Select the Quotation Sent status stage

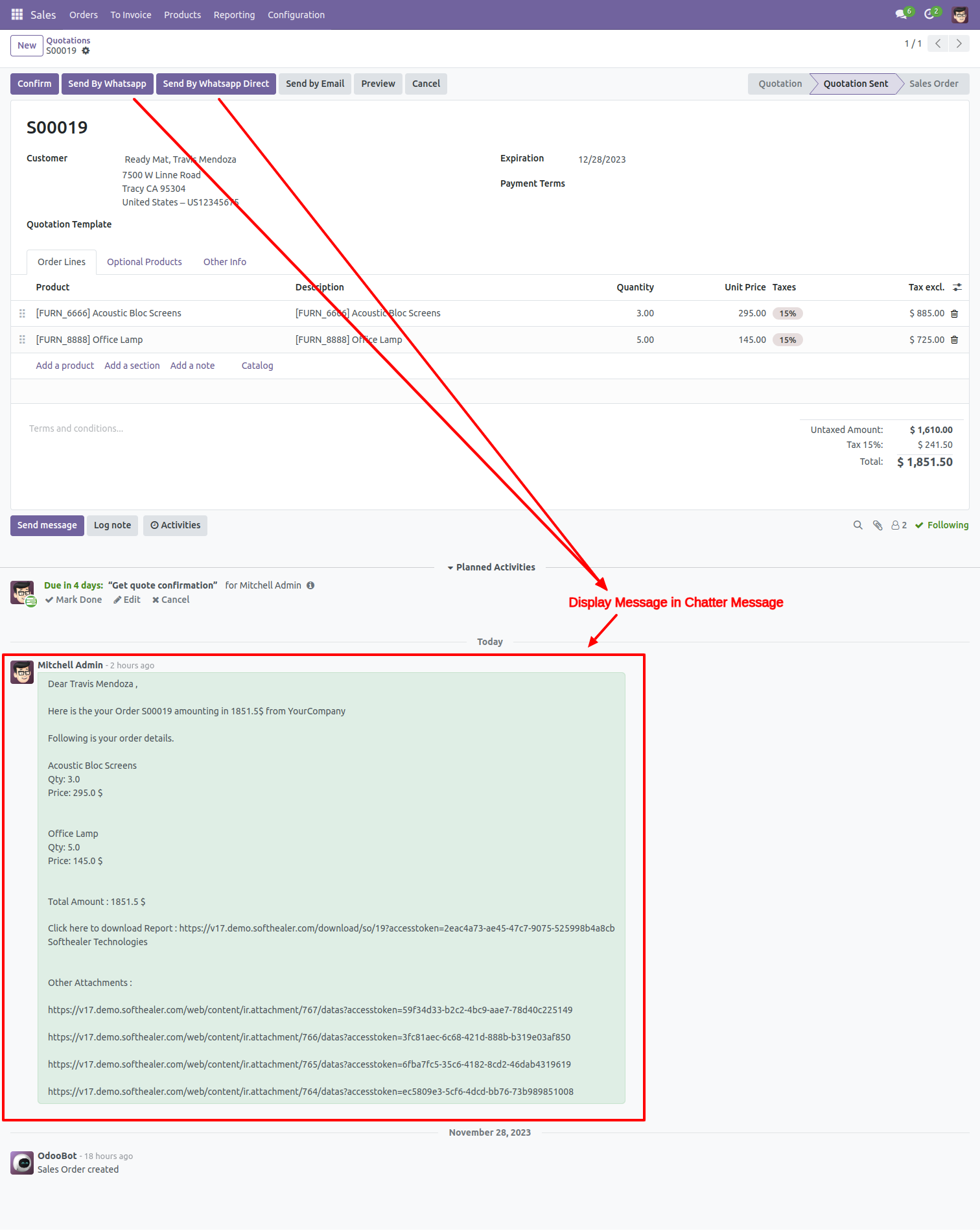(856, 84)
